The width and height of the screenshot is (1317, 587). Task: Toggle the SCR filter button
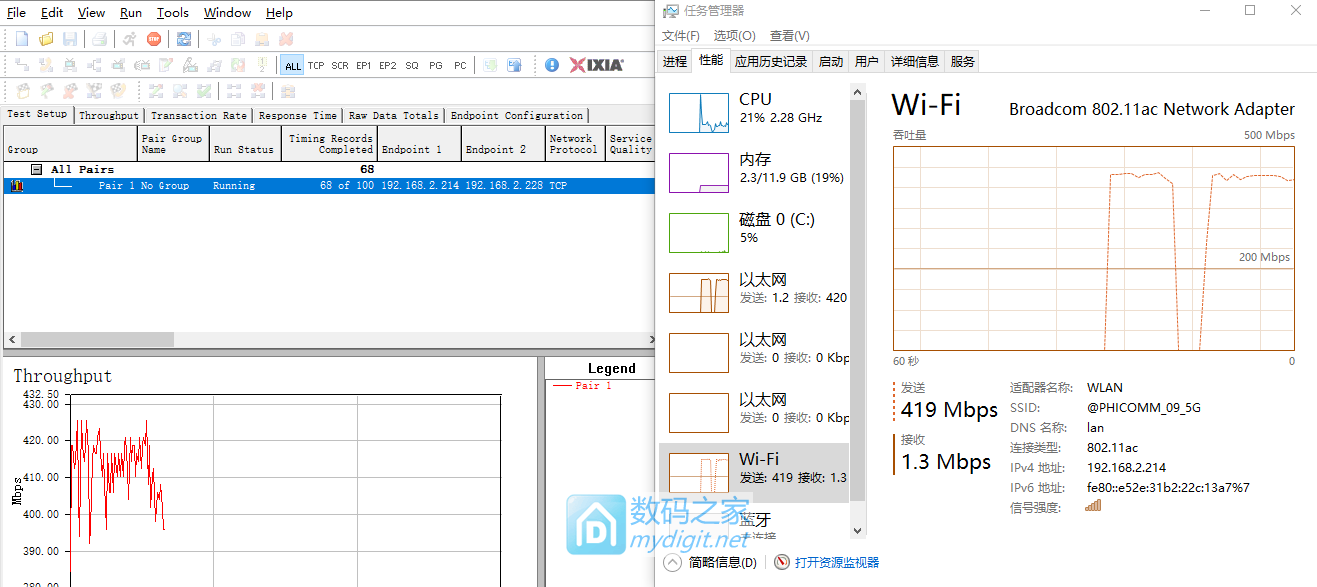[x=340, y=66]
